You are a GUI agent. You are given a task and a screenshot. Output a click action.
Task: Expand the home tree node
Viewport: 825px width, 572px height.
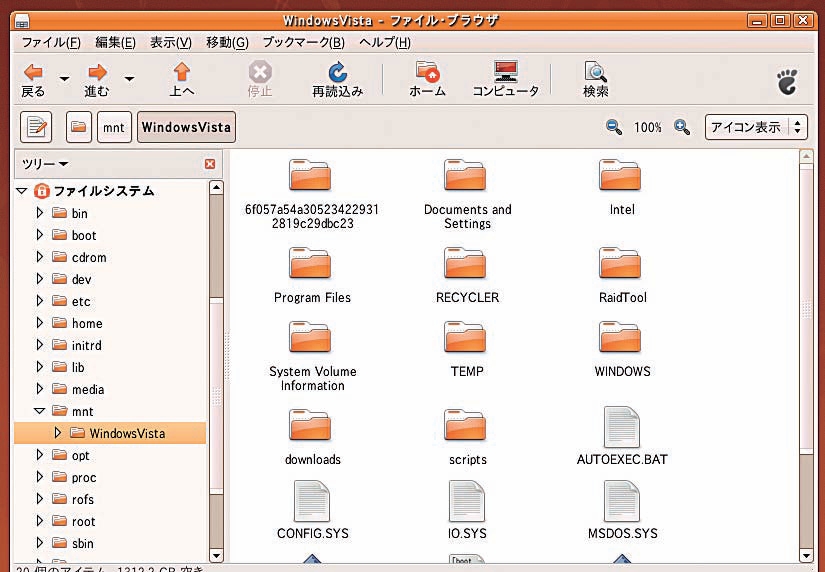[x=39, y=323]
